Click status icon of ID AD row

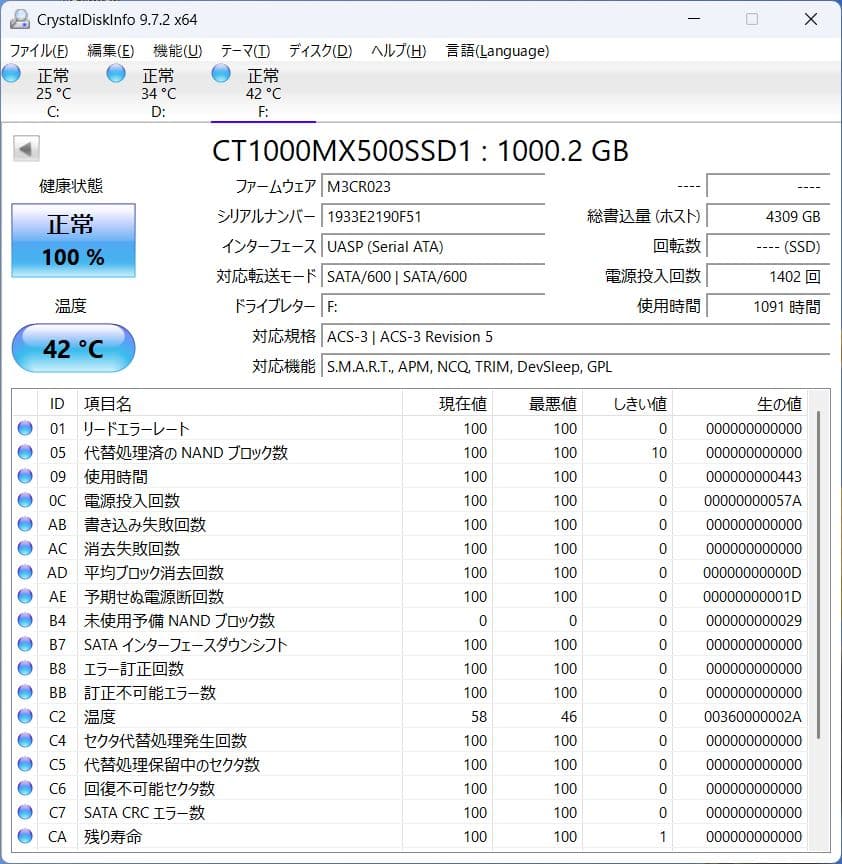click(25, 572)
